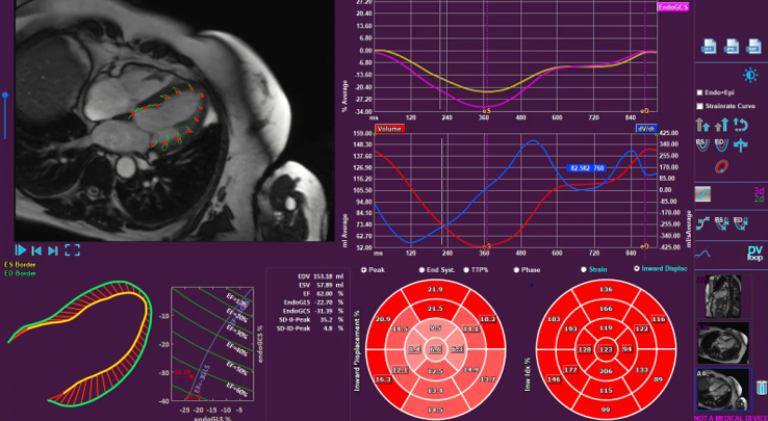This screenshot has height=421, width=768.
Task: Click the blue dV/dt curve label
Action: click(x=644, y=128)
